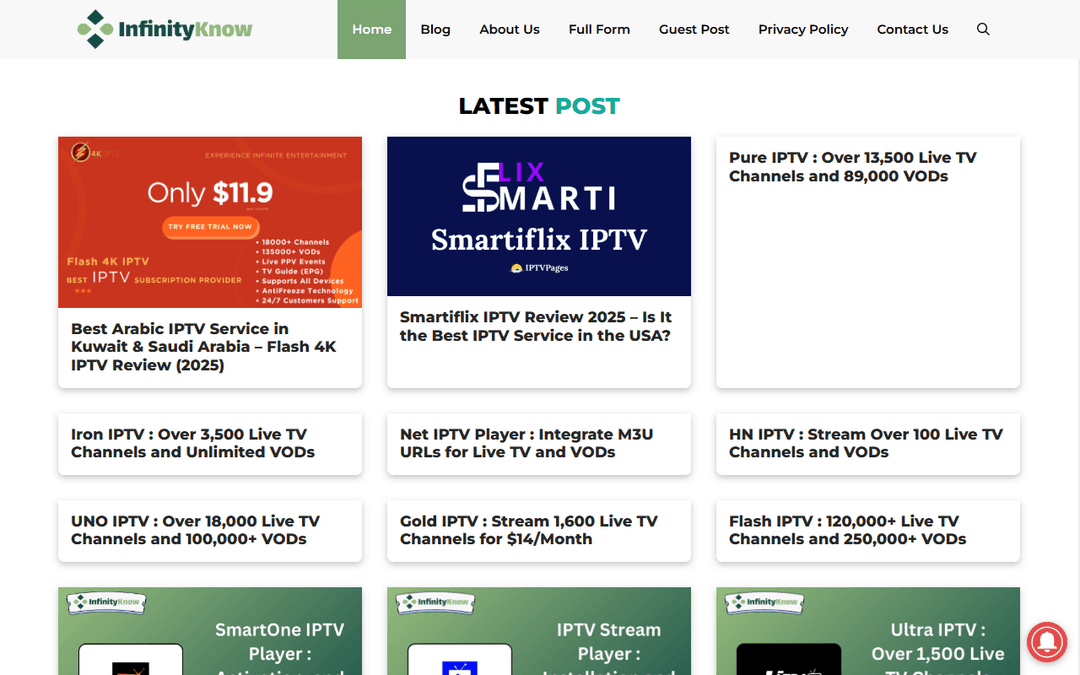
Task: Open Gold IPTV $14/Month post
Action: coord(528,530)
